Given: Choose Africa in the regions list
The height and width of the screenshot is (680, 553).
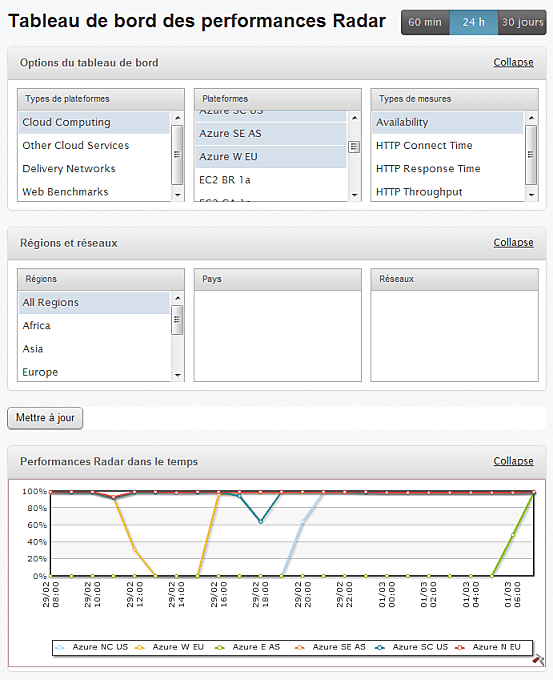Looking at the screenshot, I should [94, 325].
